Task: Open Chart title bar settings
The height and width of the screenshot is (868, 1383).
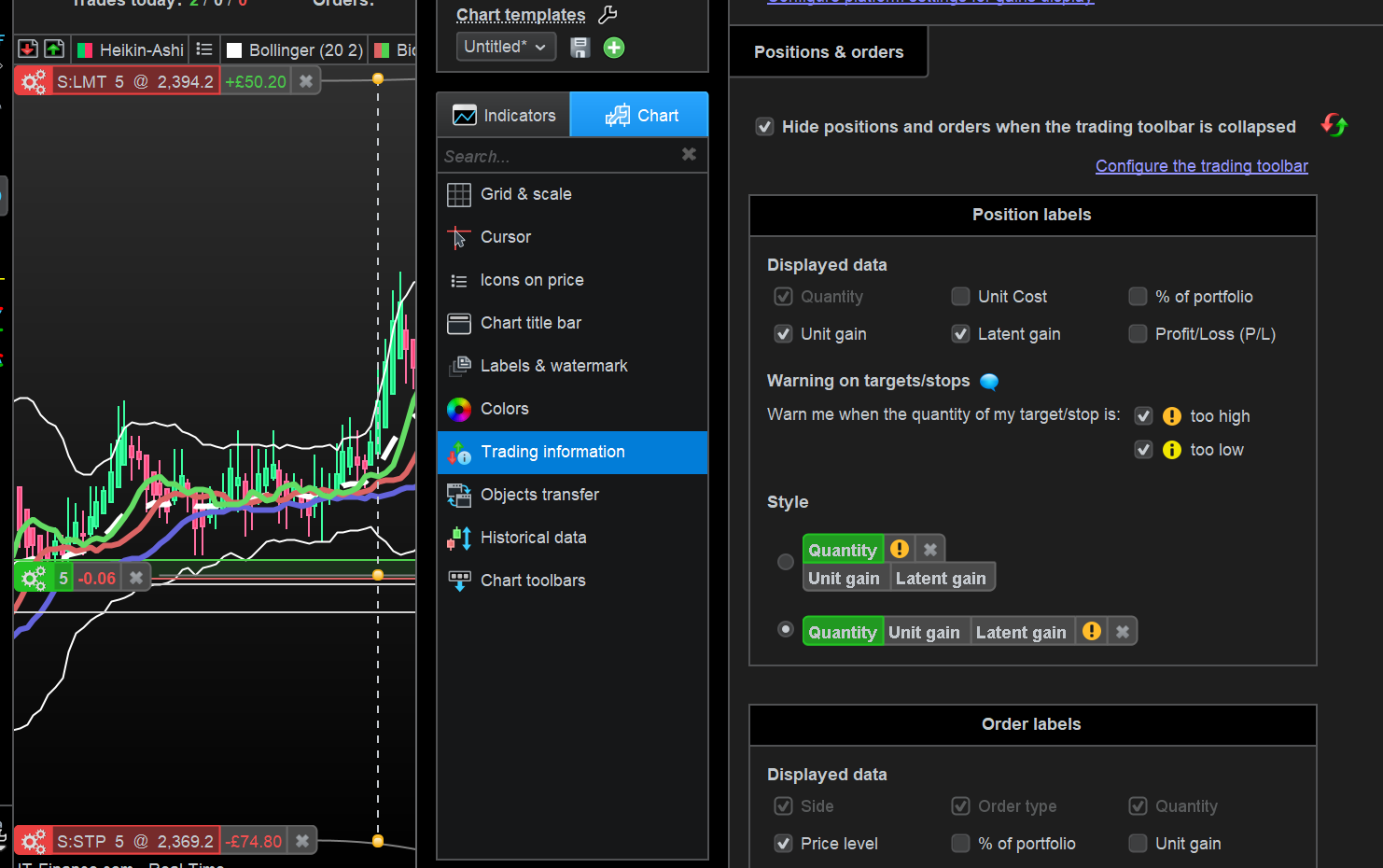Action: click(572, 323)
